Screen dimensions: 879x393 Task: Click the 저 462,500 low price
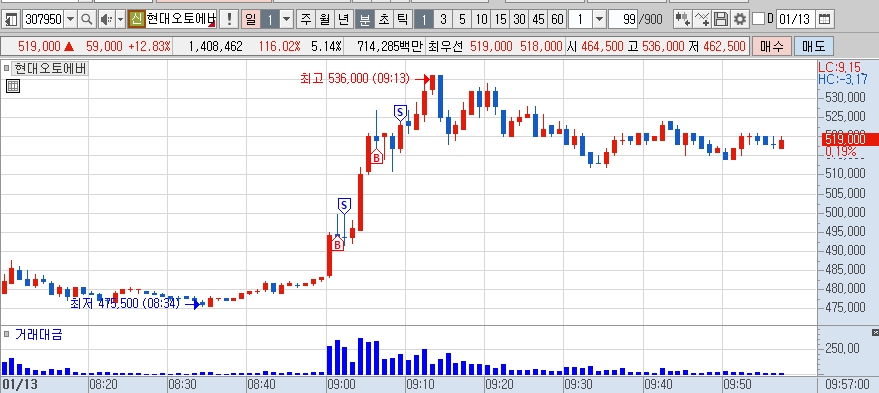(x=716, y=47)
